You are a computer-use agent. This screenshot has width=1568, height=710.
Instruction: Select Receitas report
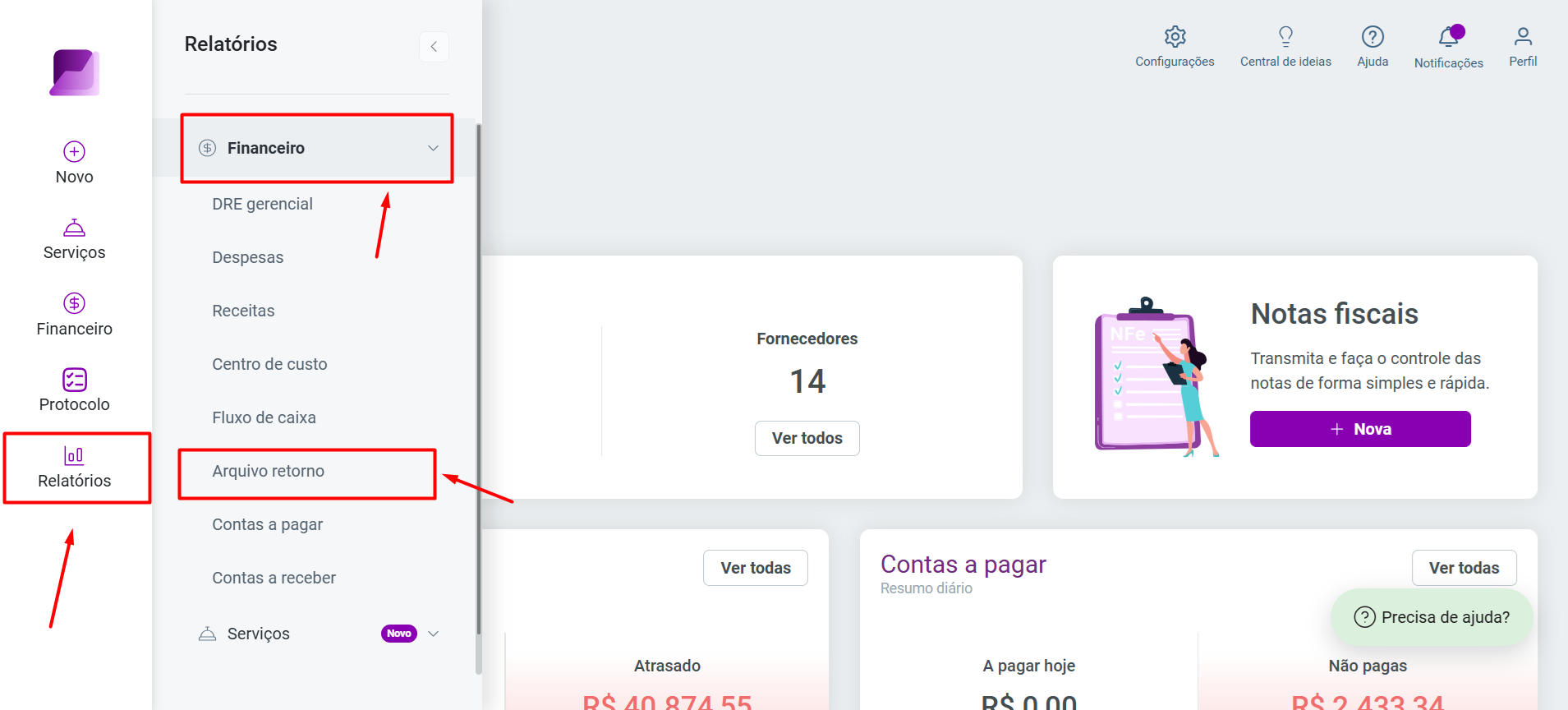click(243, 311)
